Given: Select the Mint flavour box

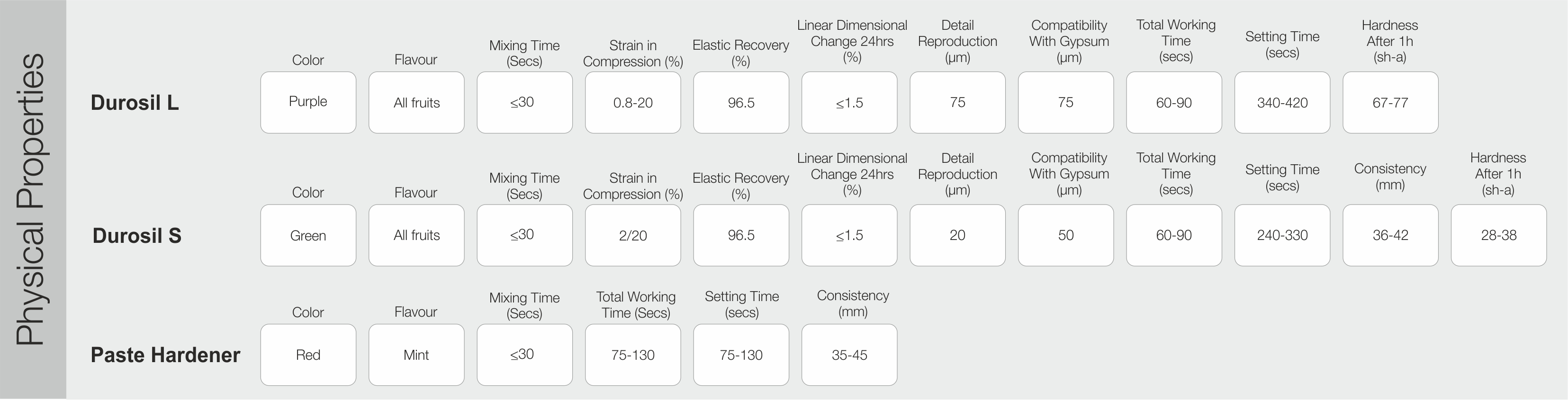Looking at the screenshot, I should [x=416, y=355].
